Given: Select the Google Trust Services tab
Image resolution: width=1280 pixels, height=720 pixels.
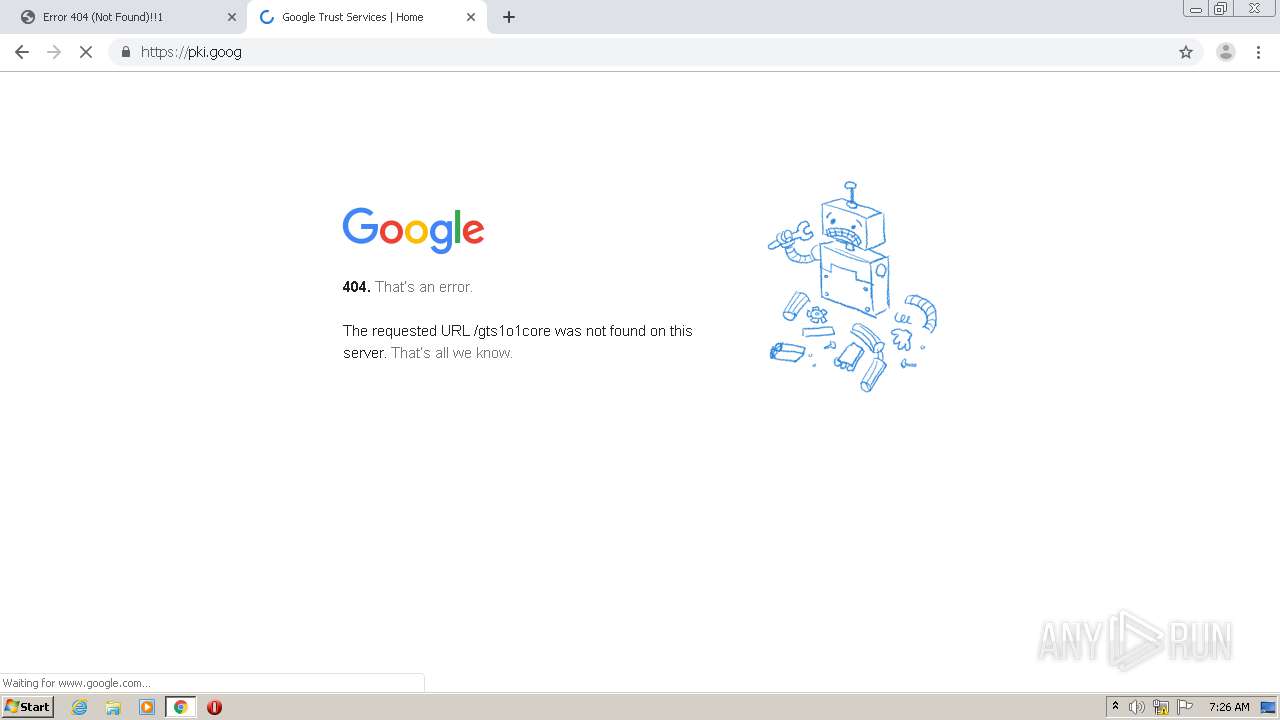Looking at the screenshot, I should point(367,17).
